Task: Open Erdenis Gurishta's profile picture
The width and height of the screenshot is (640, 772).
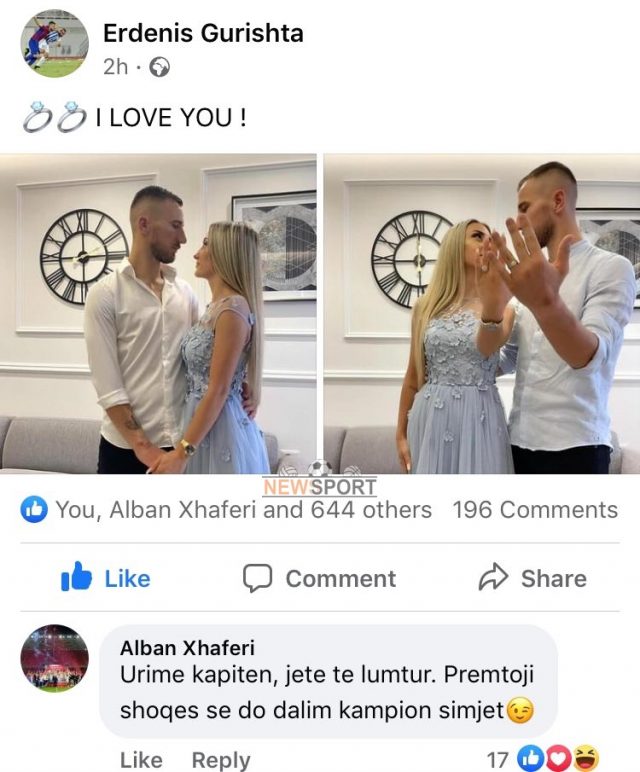Action: point(54,43)
